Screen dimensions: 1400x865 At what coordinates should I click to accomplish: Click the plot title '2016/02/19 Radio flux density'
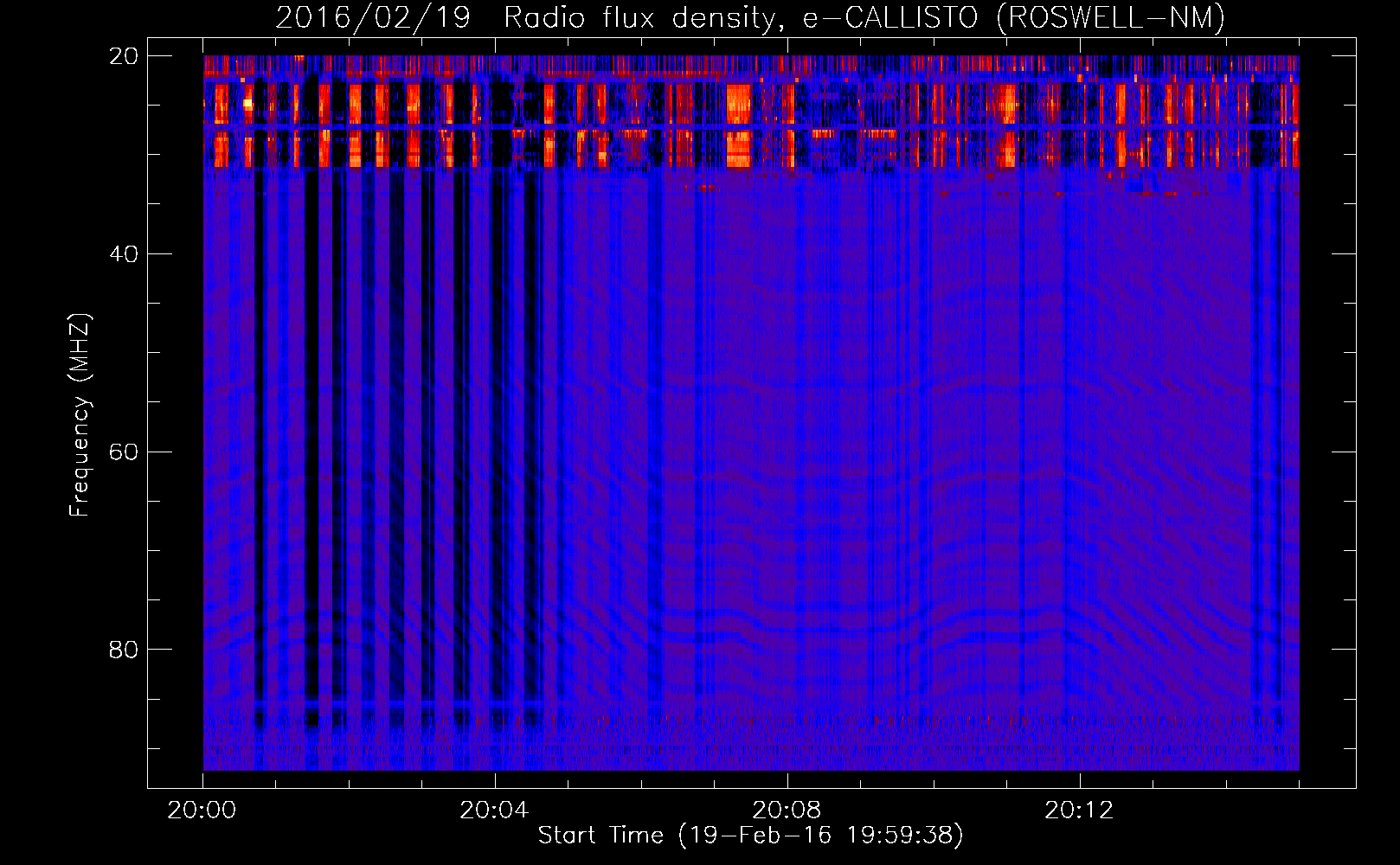pyautogui.click(x=530, y=17)
